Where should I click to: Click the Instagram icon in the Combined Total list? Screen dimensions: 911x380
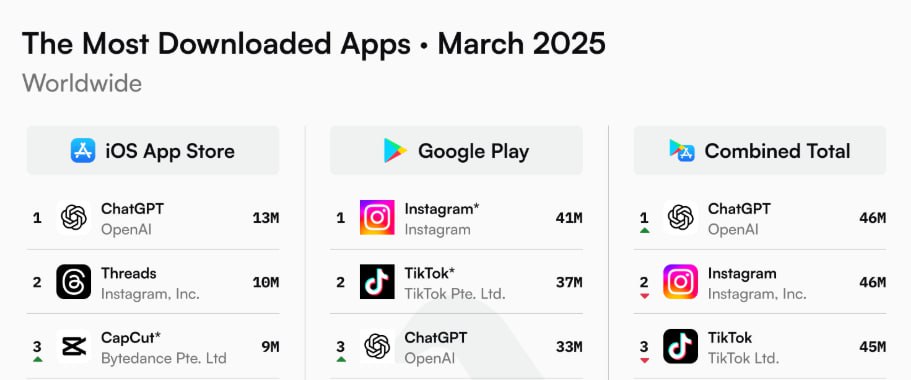click(680, 282)
